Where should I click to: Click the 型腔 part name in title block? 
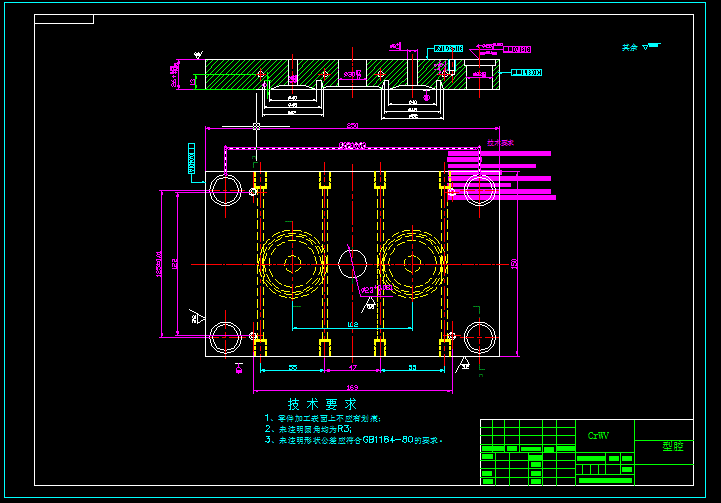click(x=673, y=446)
